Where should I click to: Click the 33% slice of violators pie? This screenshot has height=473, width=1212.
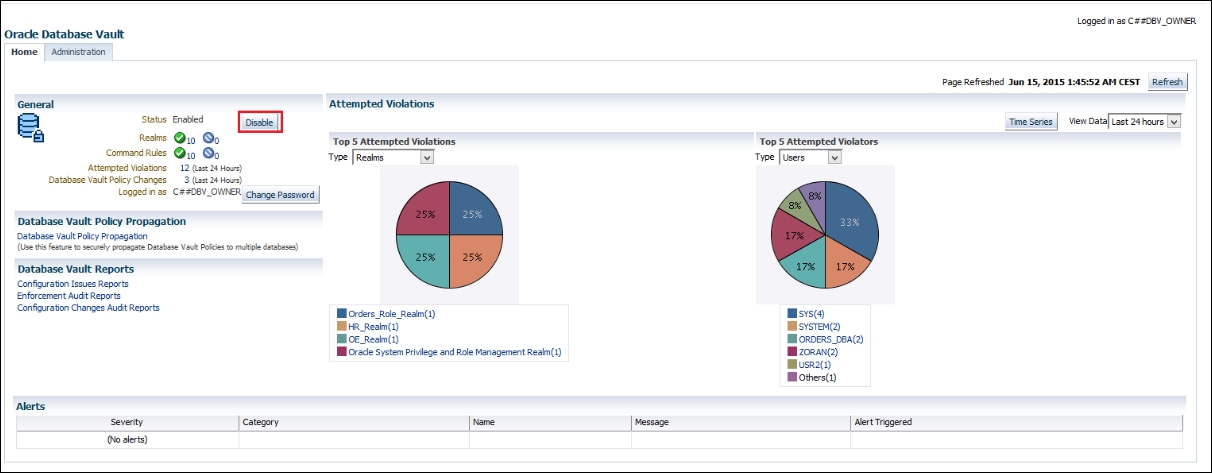pos(852,220)
